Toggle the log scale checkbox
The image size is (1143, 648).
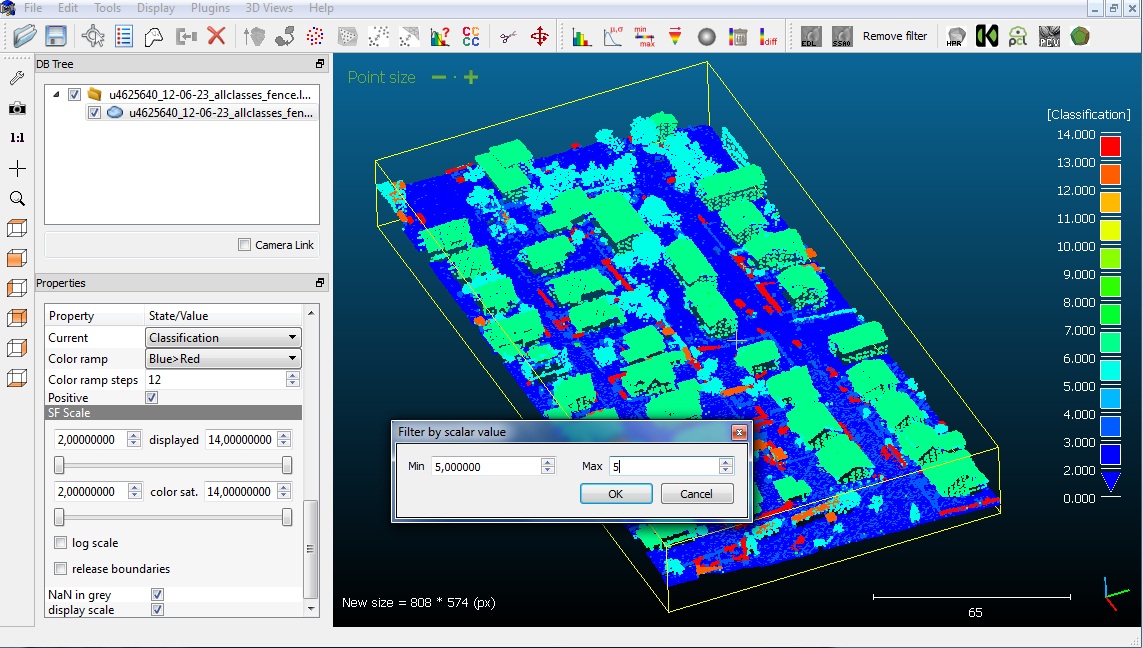[x=61, y=543]
